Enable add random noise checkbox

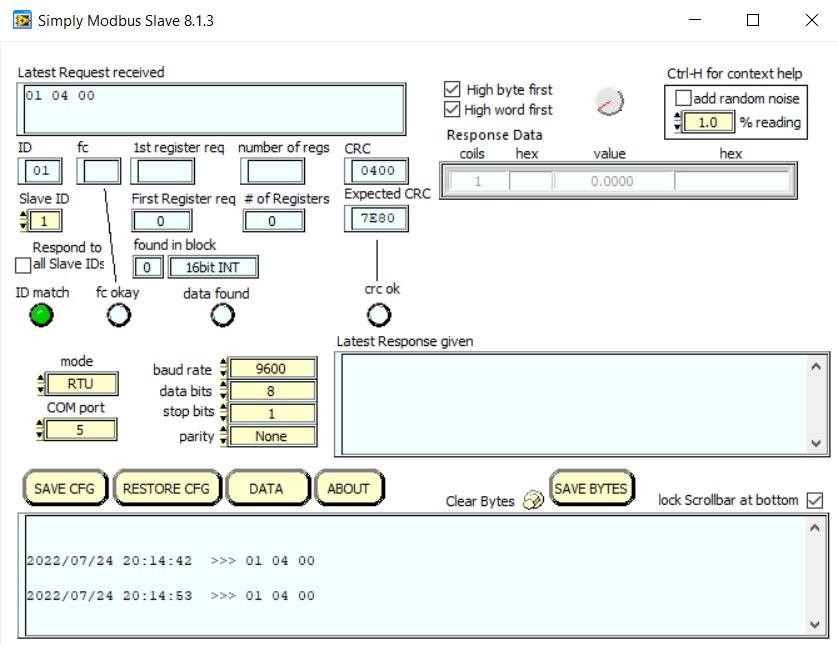[x=683, y=98]
